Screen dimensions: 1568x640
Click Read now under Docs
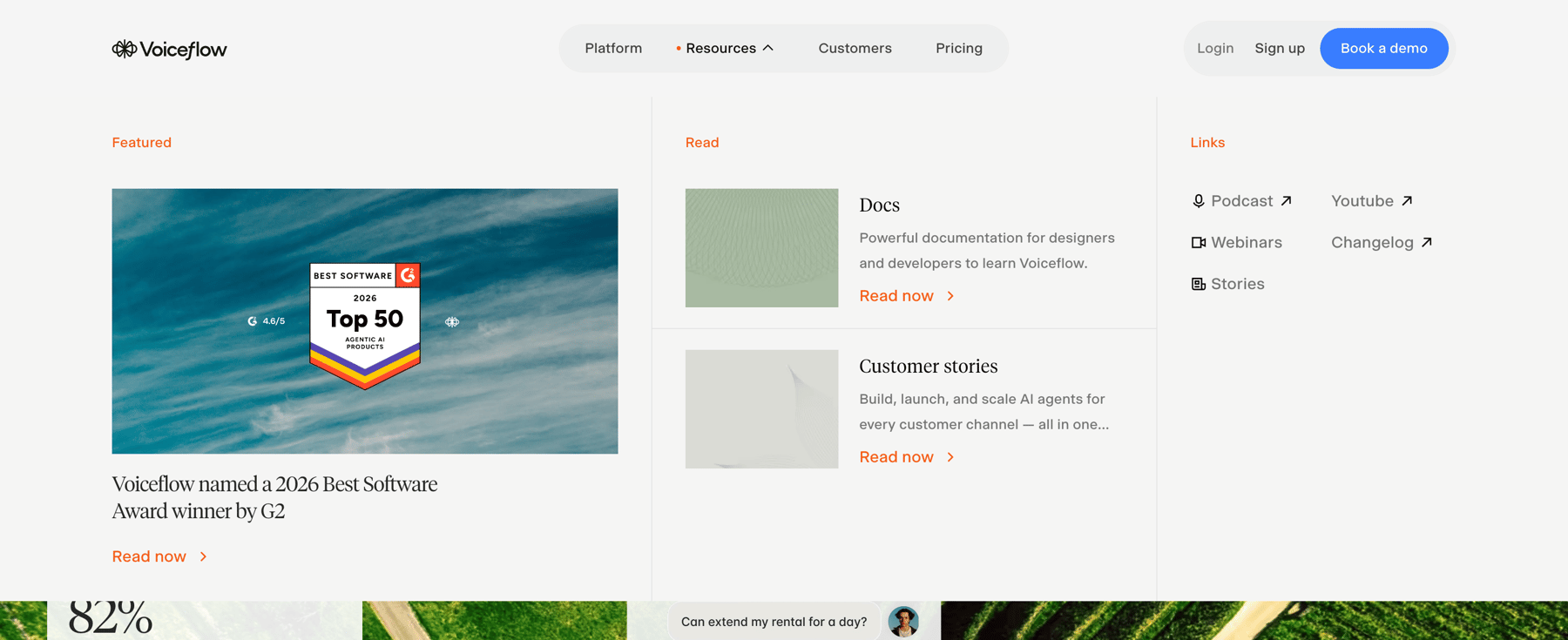tap(896, 296)
